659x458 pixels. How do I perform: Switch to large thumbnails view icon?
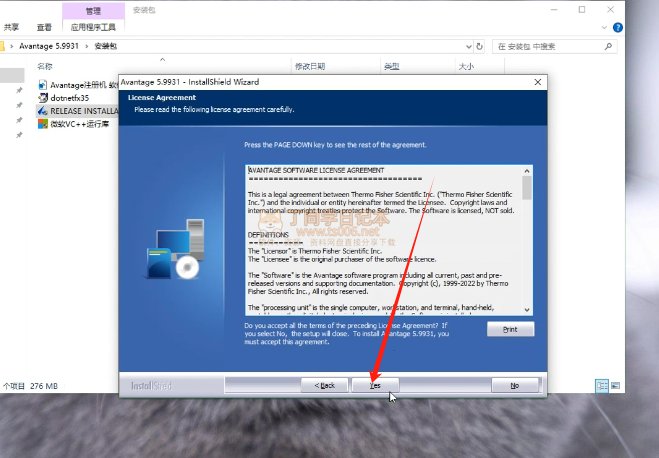[x=616, y=385]
